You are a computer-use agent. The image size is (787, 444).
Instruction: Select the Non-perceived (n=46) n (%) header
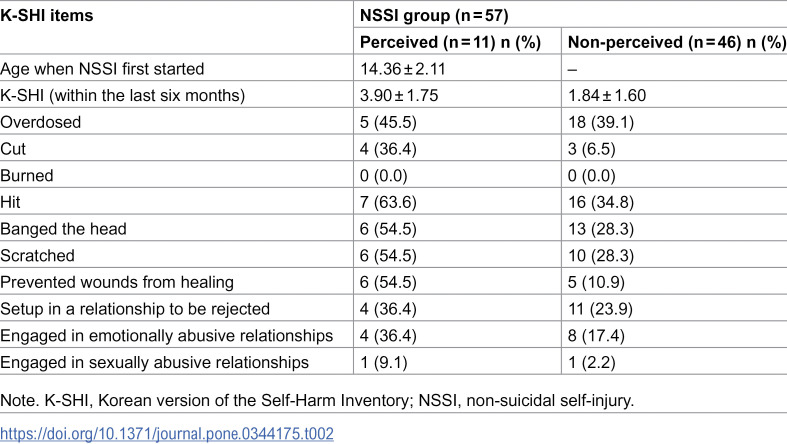tap(677, 42)
